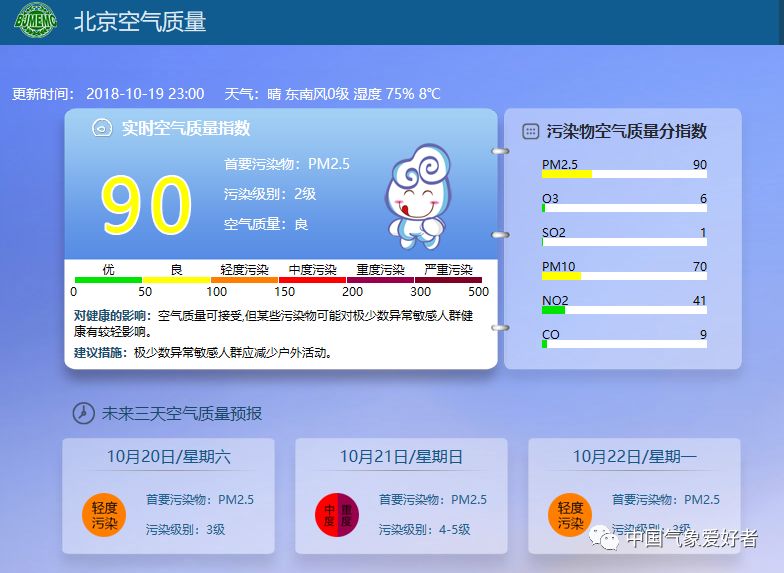
Task: Open the 10月22日/星期一 forecast card header
Action: pos(634,456)
